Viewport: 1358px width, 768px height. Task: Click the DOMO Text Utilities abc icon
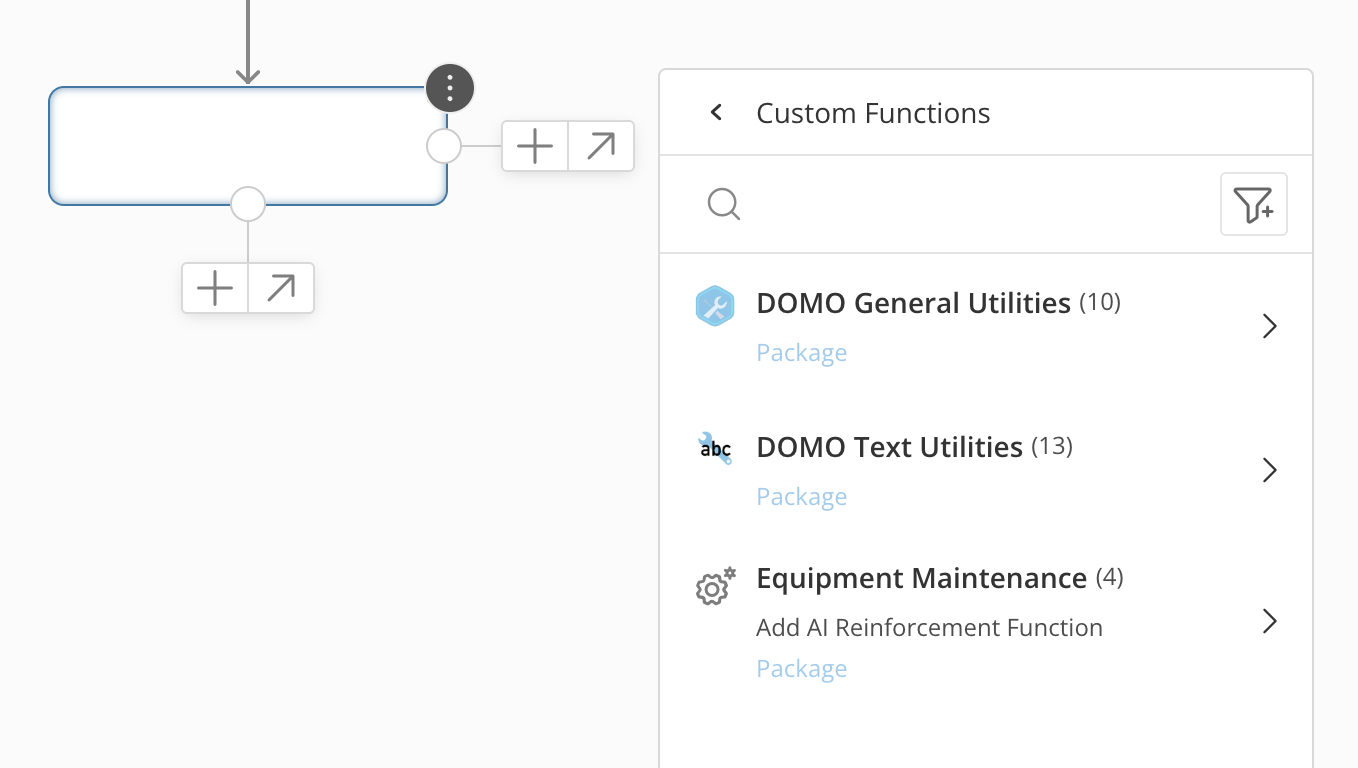(x=715, y=449)
